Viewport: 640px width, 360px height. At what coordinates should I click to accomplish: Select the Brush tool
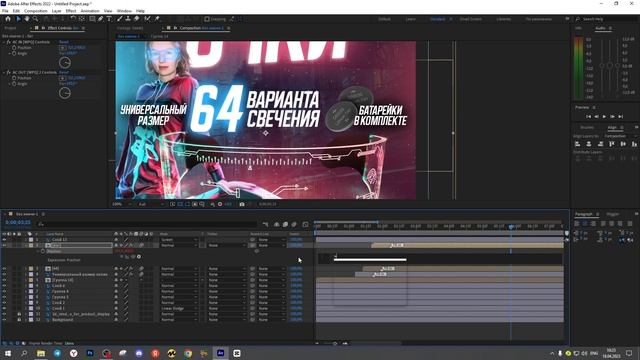click(x=120, y=19)
